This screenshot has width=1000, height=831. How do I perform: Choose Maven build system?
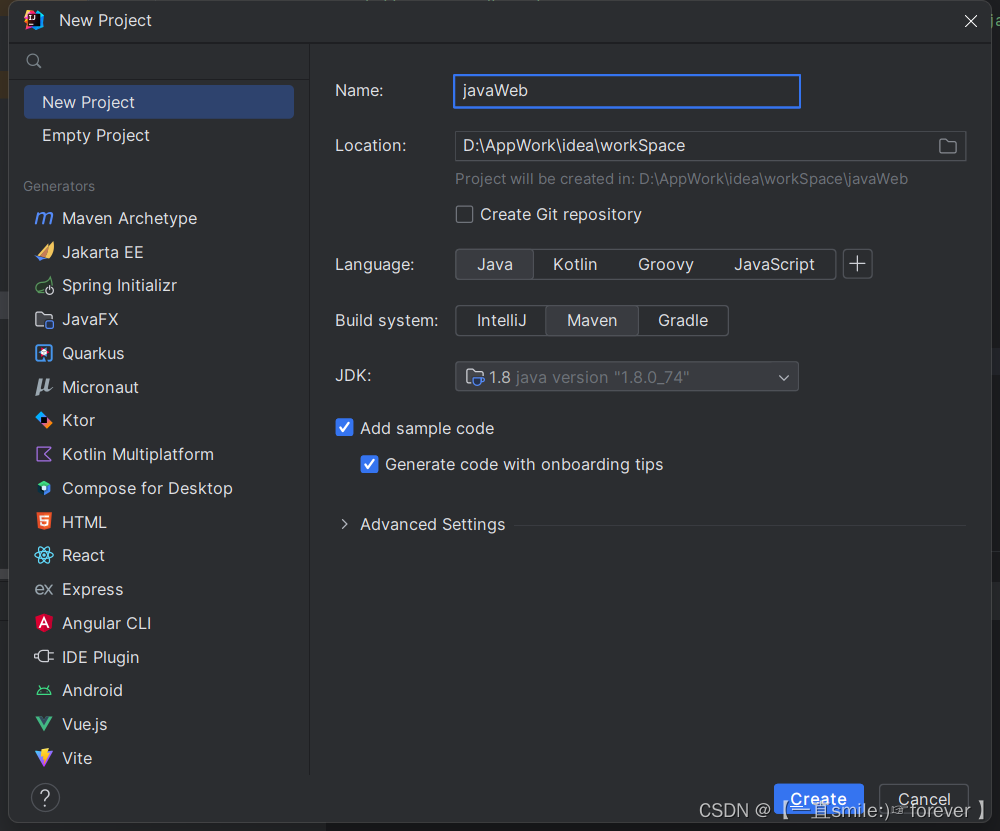tap(592, 320)
